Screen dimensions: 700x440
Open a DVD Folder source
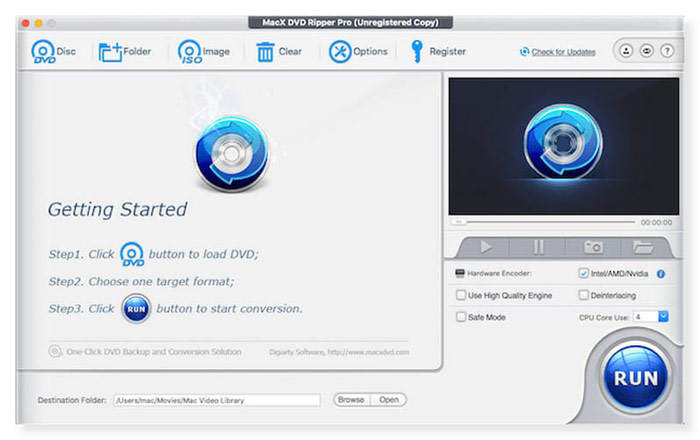[125, 52]
